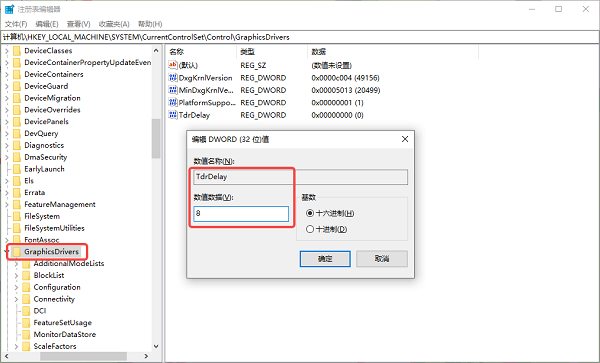Viewport: 600px width, 363px height.
Task: Click the registry path address bar
Action: 300,37
